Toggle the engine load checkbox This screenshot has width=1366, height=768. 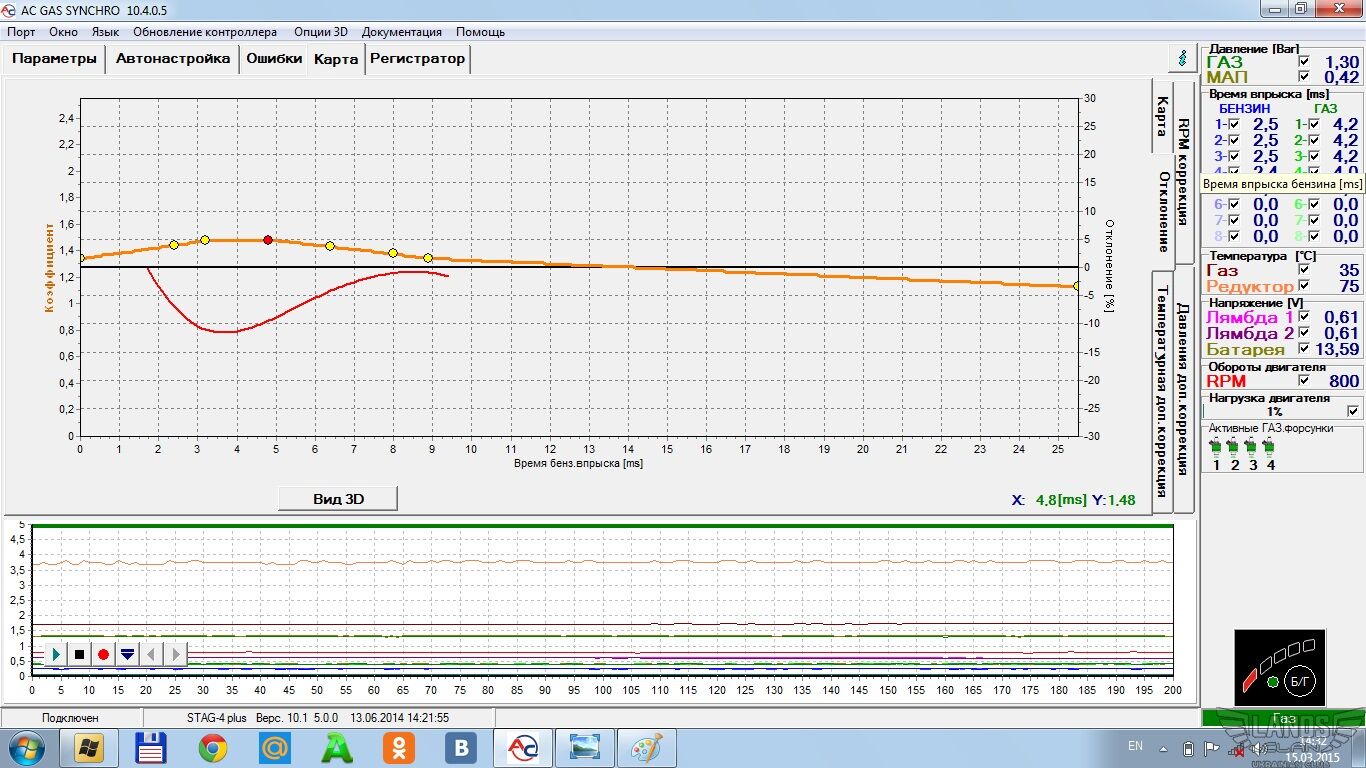pos(1353,411)
